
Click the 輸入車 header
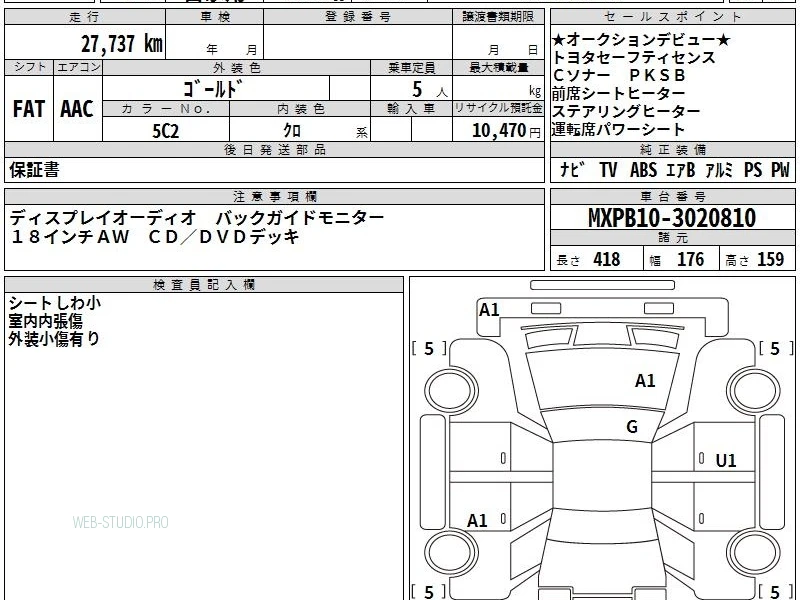pos(411,109)
